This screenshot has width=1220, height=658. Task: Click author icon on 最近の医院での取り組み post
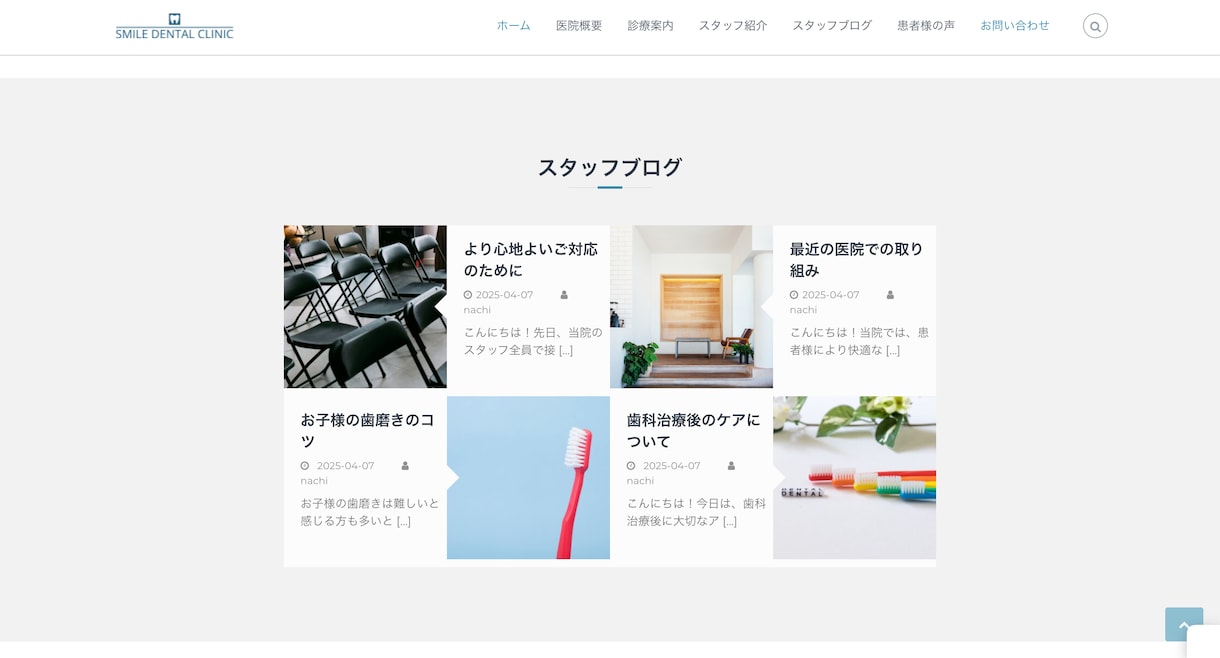(890, 295)
